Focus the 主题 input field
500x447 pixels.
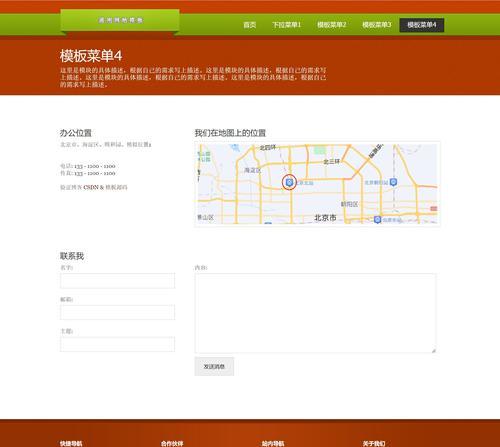(x=117, y=344)
